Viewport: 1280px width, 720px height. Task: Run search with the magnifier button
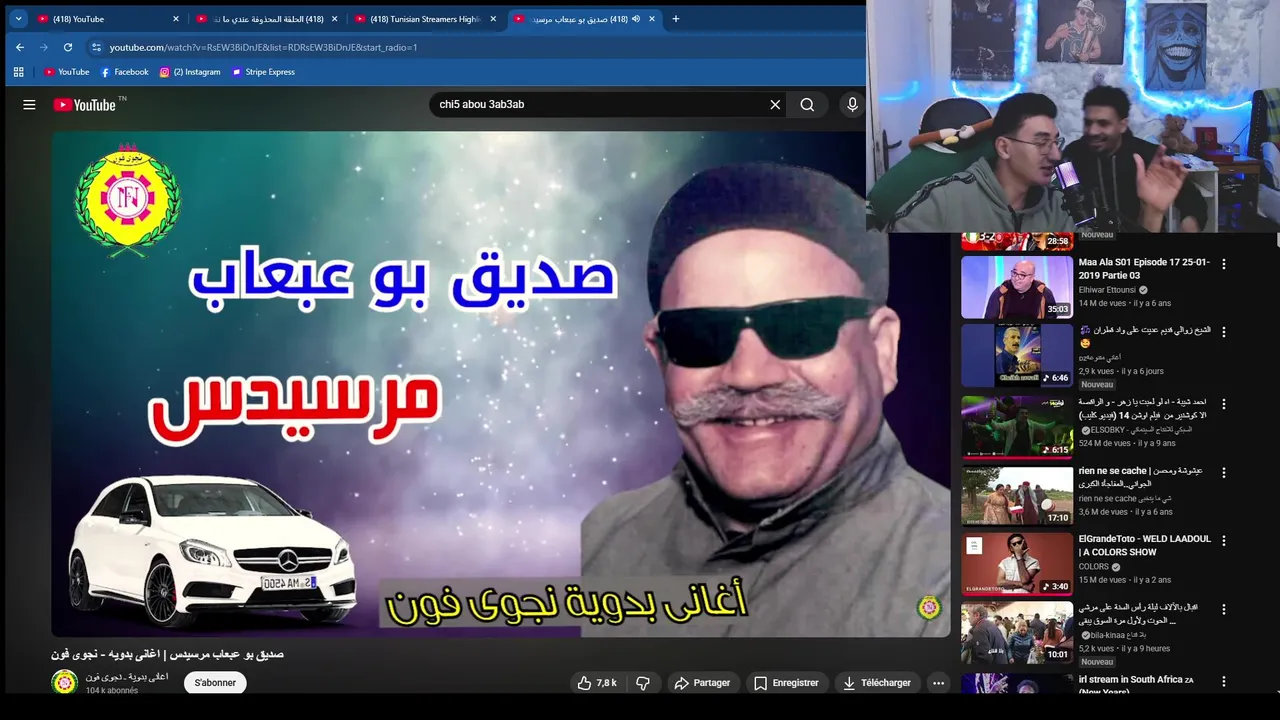click(x=807, y=104)
